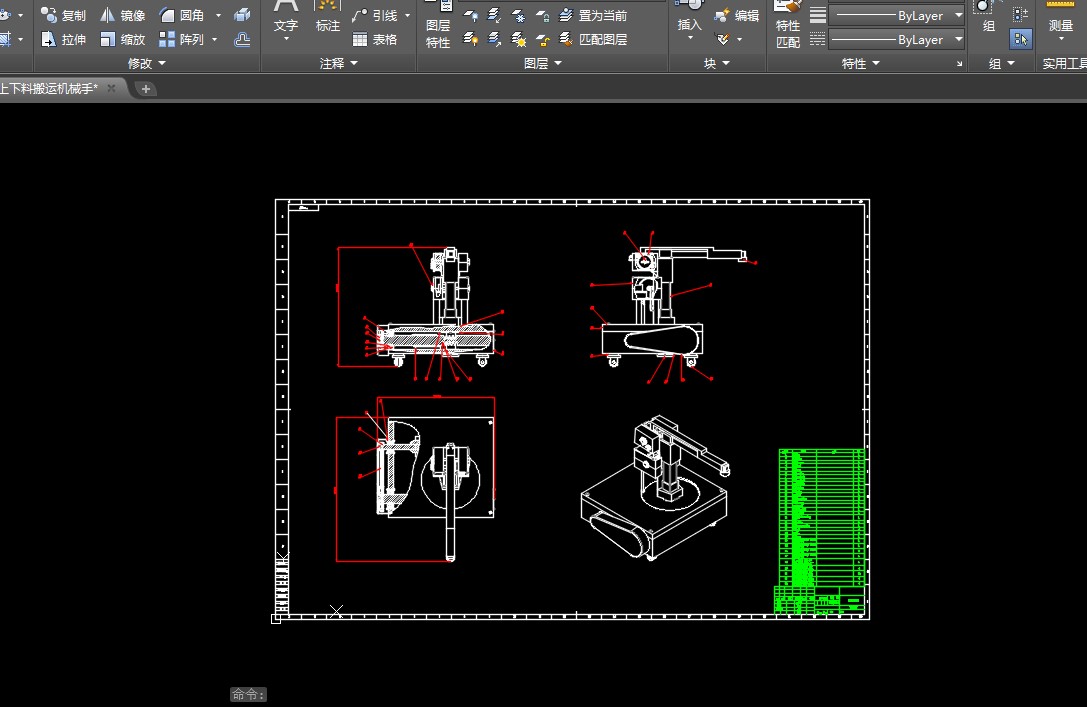Image resolution: width=1087 pixels, height=707 pixels.
Task: Insert a 表格 (Table)
Action: pos(375,40)
